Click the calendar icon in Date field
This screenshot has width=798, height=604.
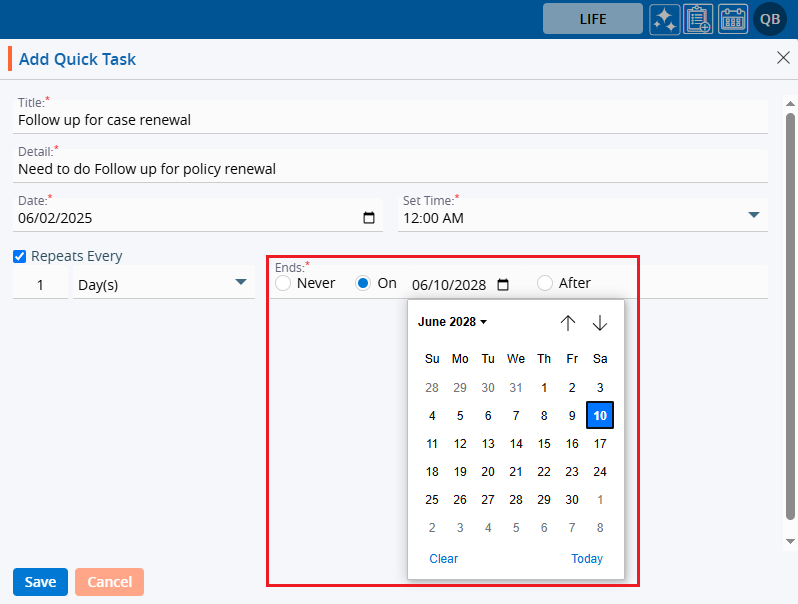pos(369,218)
